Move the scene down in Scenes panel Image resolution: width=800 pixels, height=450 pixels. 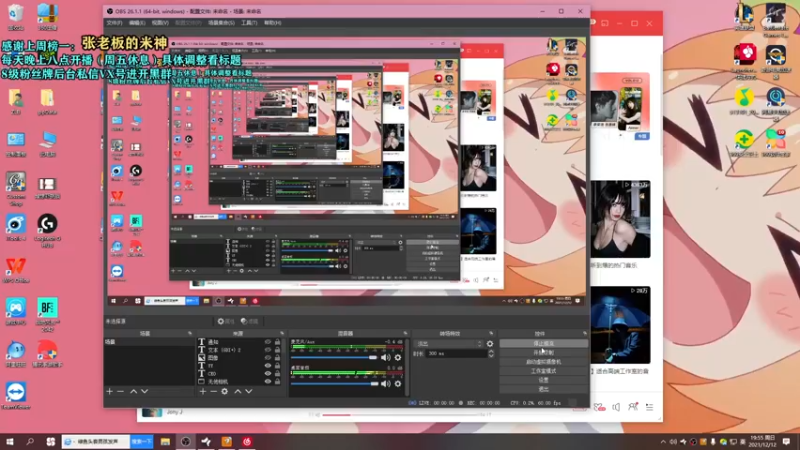tap(144, 391)
